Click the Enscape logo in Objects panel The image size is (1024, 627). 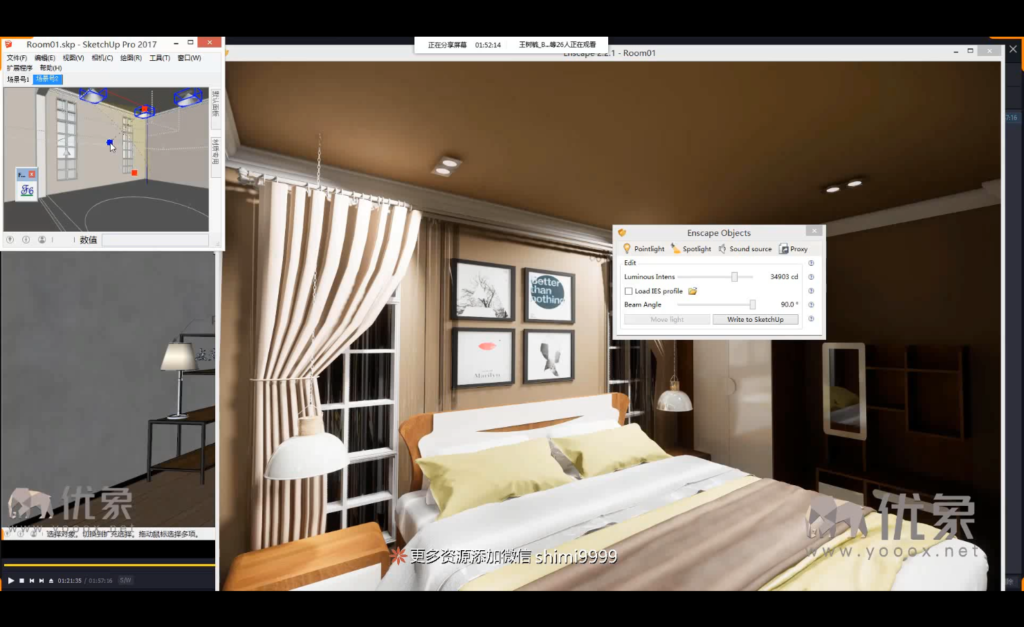(622, 233)
